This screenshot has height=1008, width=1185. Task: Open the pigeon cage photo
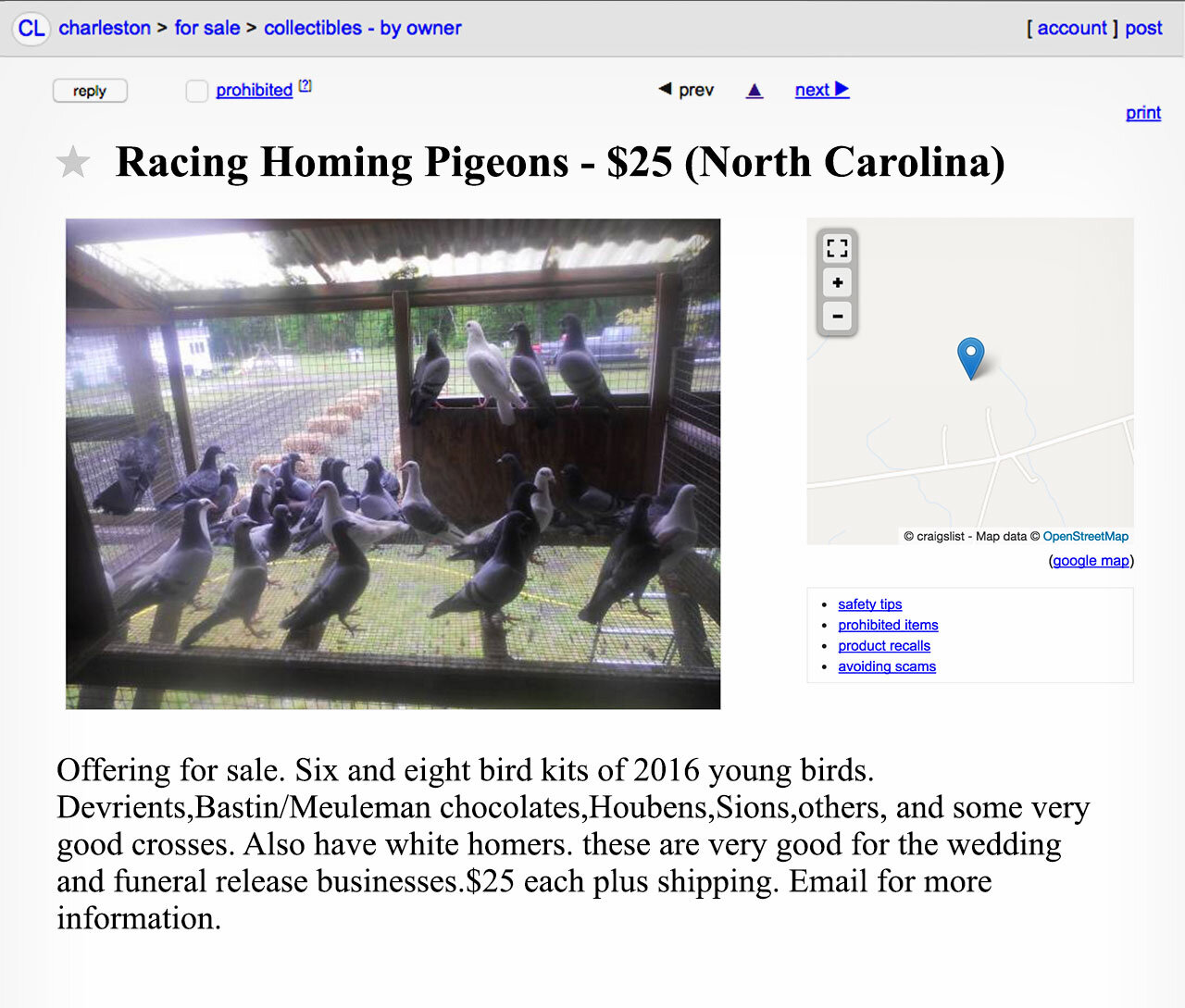coord(393,463)
